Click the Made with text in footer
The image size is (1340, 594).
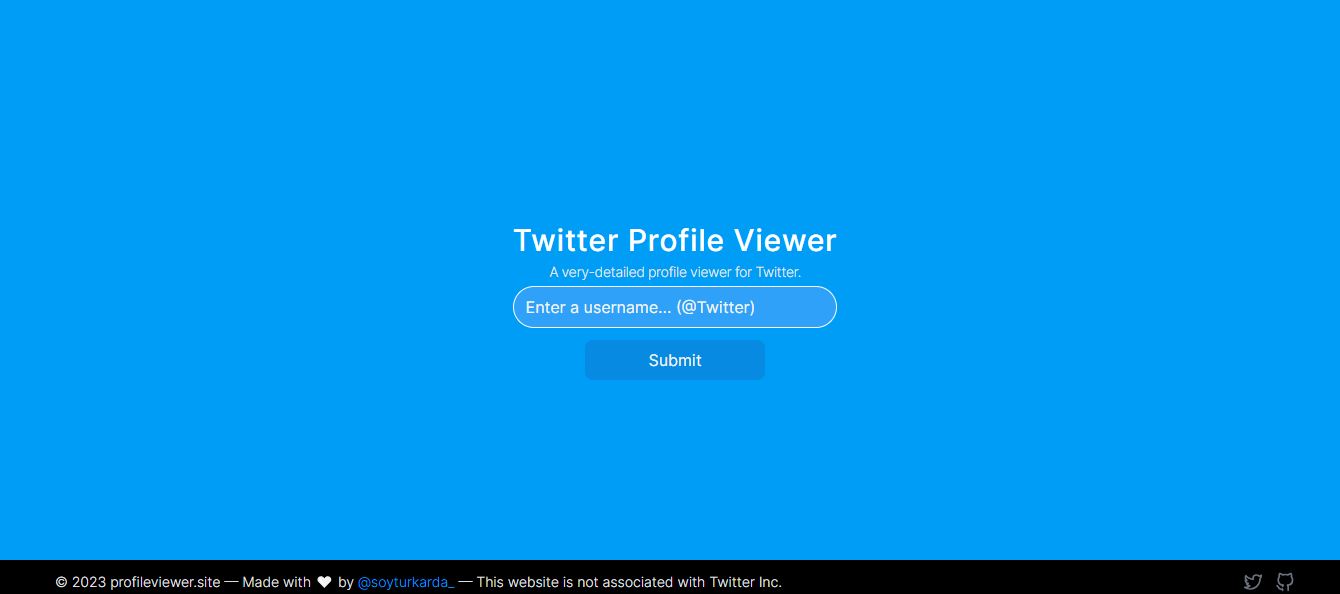point(276,582)
